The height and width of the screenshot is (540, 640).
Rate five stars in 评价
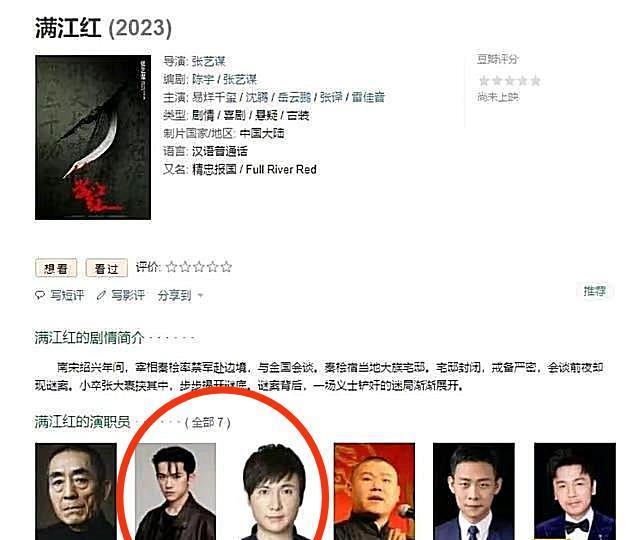226,267
